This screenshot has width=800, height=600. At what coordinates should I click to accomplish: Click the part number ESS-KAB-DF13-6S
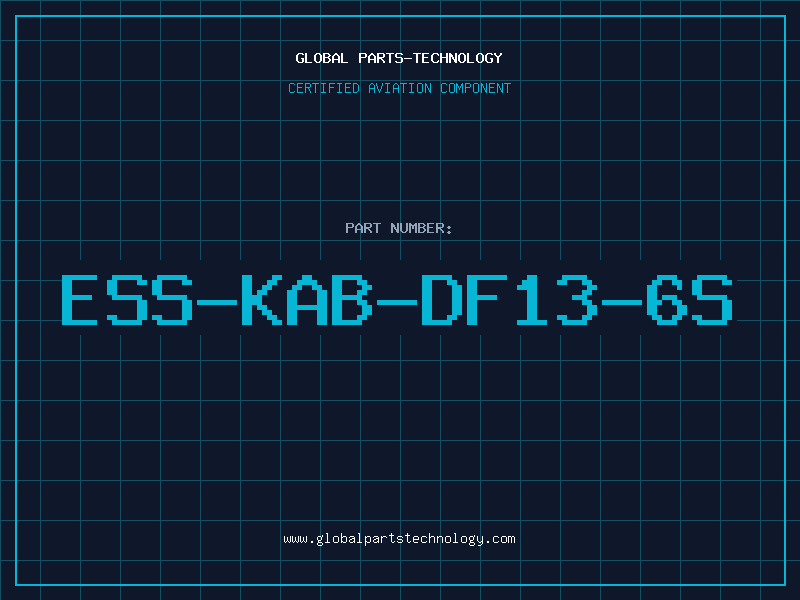[x=397, y=300]
